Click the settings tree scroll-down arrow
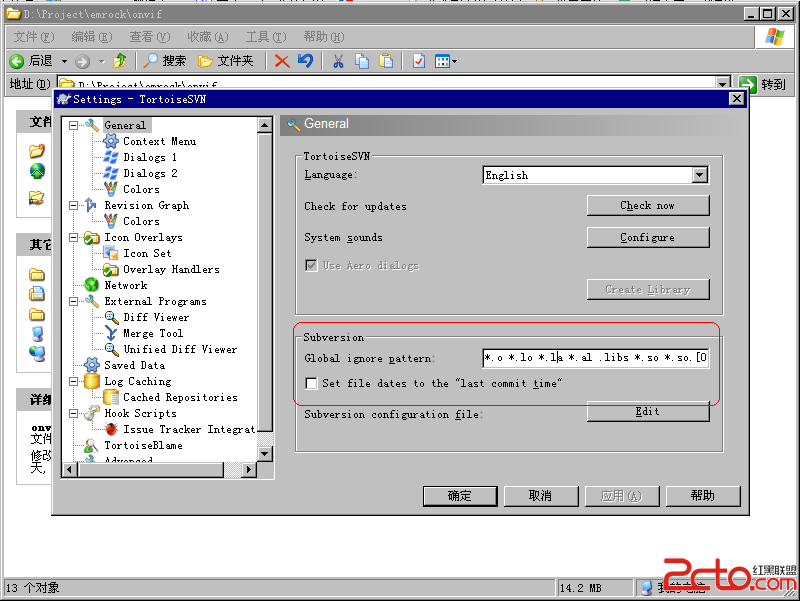Viewport: 800px width, 601px height. click(265, 454)
